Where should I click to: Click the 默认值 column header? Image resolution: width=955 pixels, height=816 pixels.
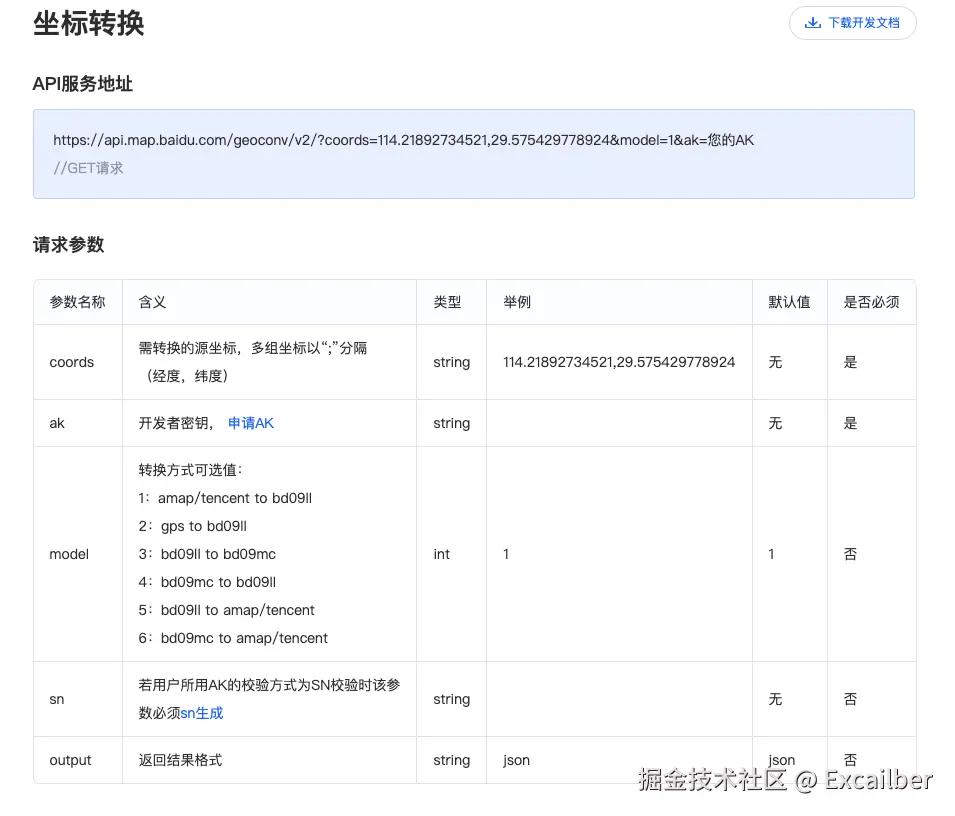point(789,302)
